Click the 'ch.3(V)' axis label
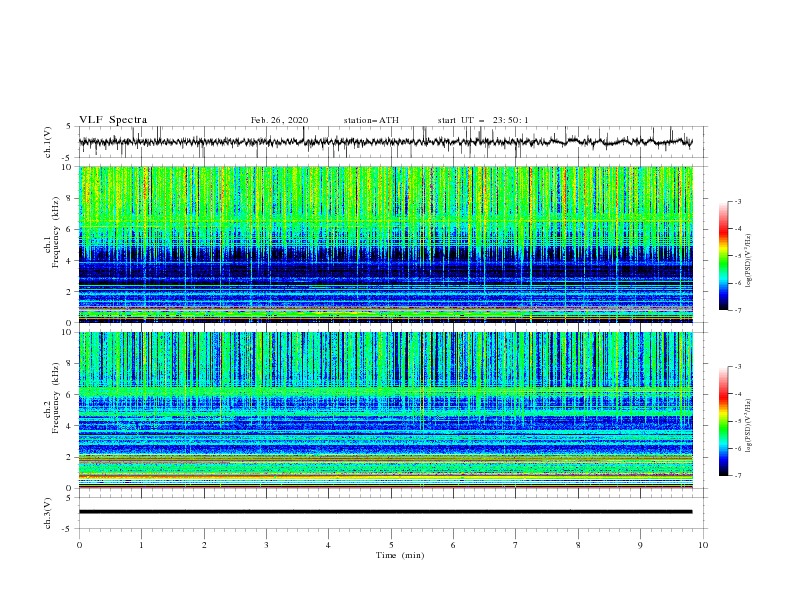The height and width of the screenshot is (612, 792). [48, 513]
